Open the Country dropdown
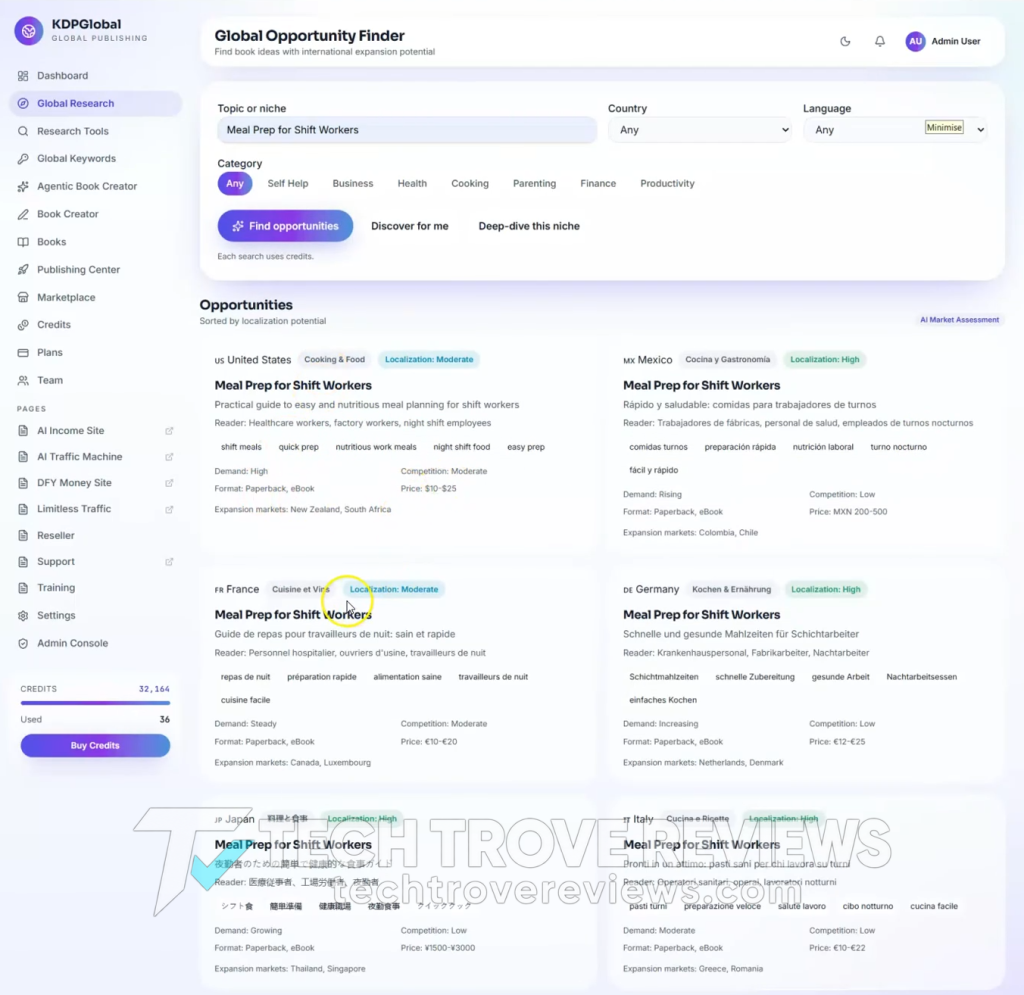Screen dimensions: 1024x995 pyautogui.click(x=700, y=130)
